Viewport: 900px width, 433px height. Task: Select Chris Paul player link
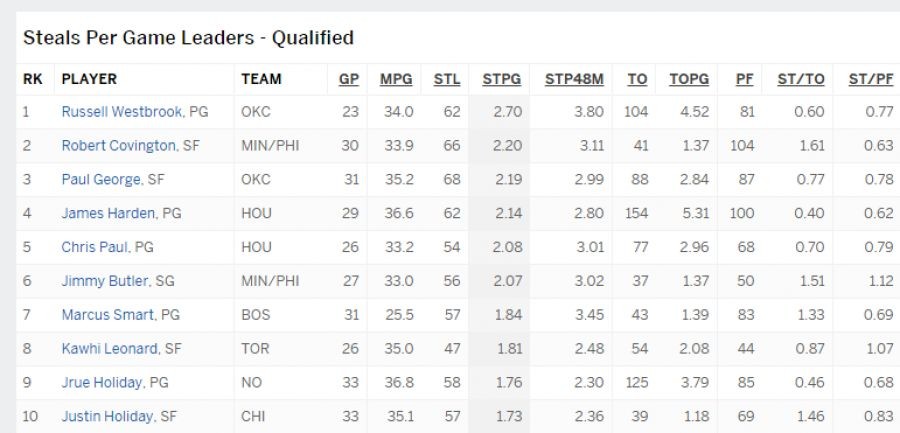tap(95, 248)
